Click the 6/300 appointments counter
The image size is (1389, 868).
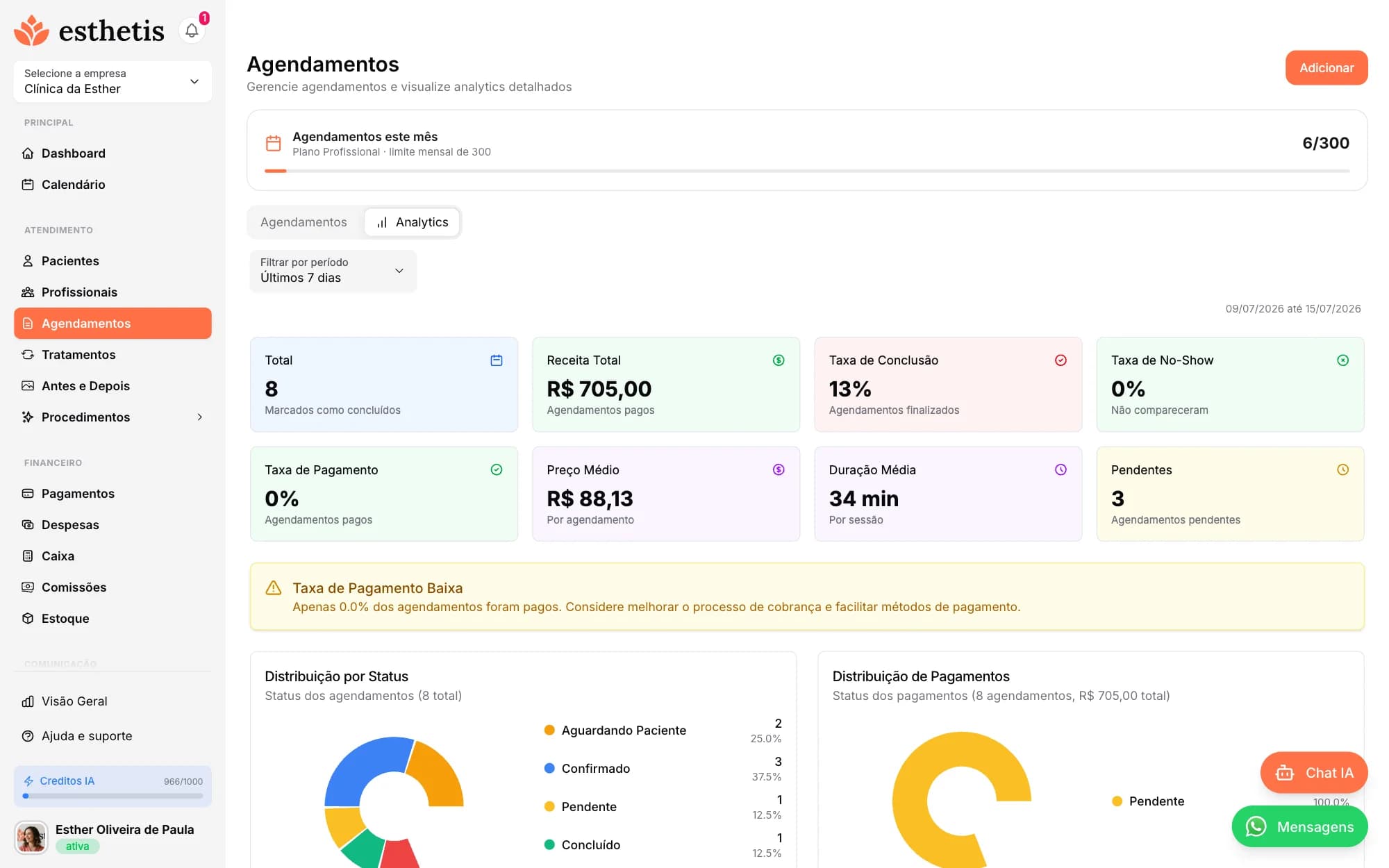point(1326,143)
